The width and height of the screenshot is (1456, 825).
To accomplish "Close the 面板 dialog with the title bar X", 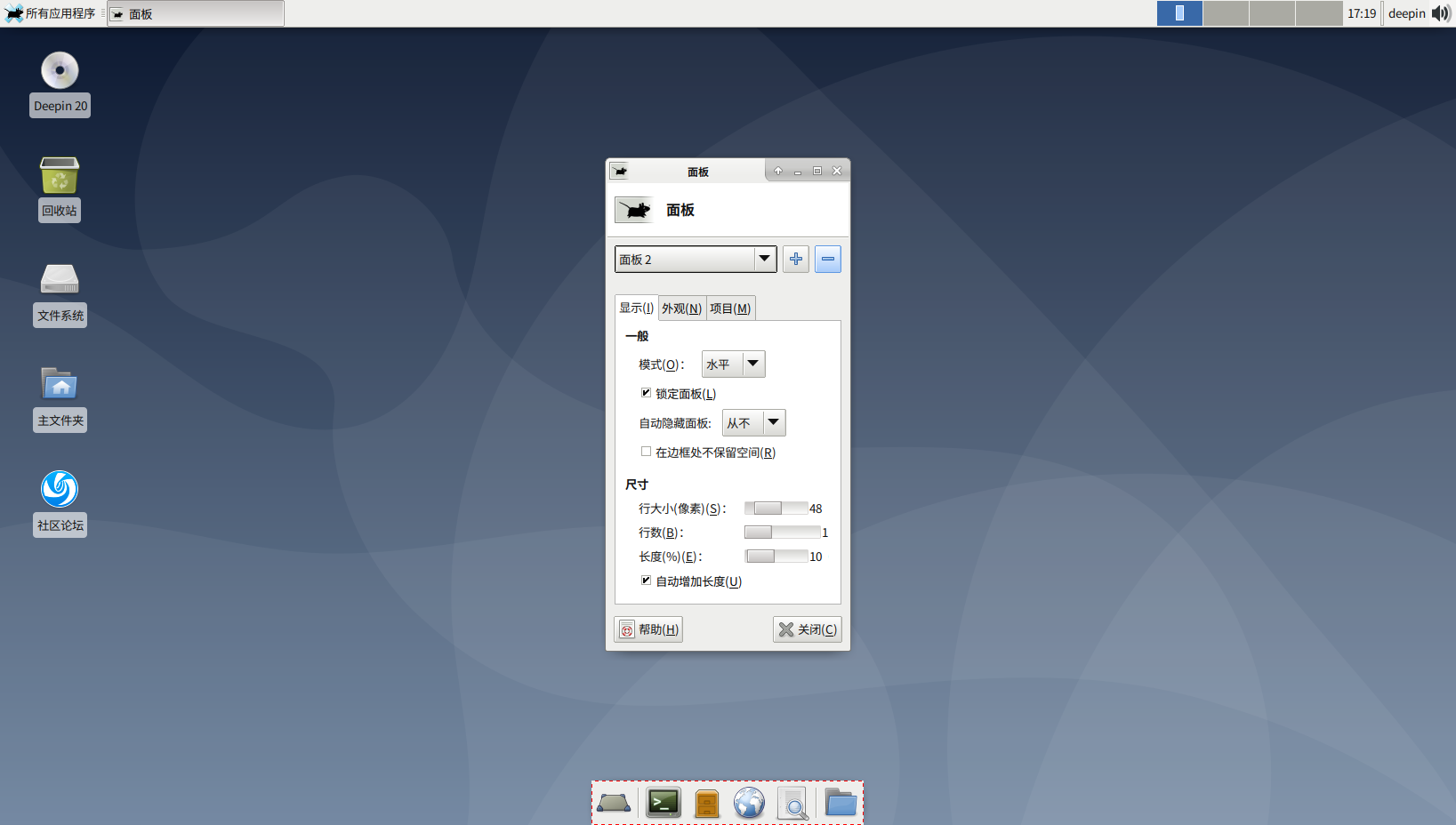I will (x=837, y=171).
